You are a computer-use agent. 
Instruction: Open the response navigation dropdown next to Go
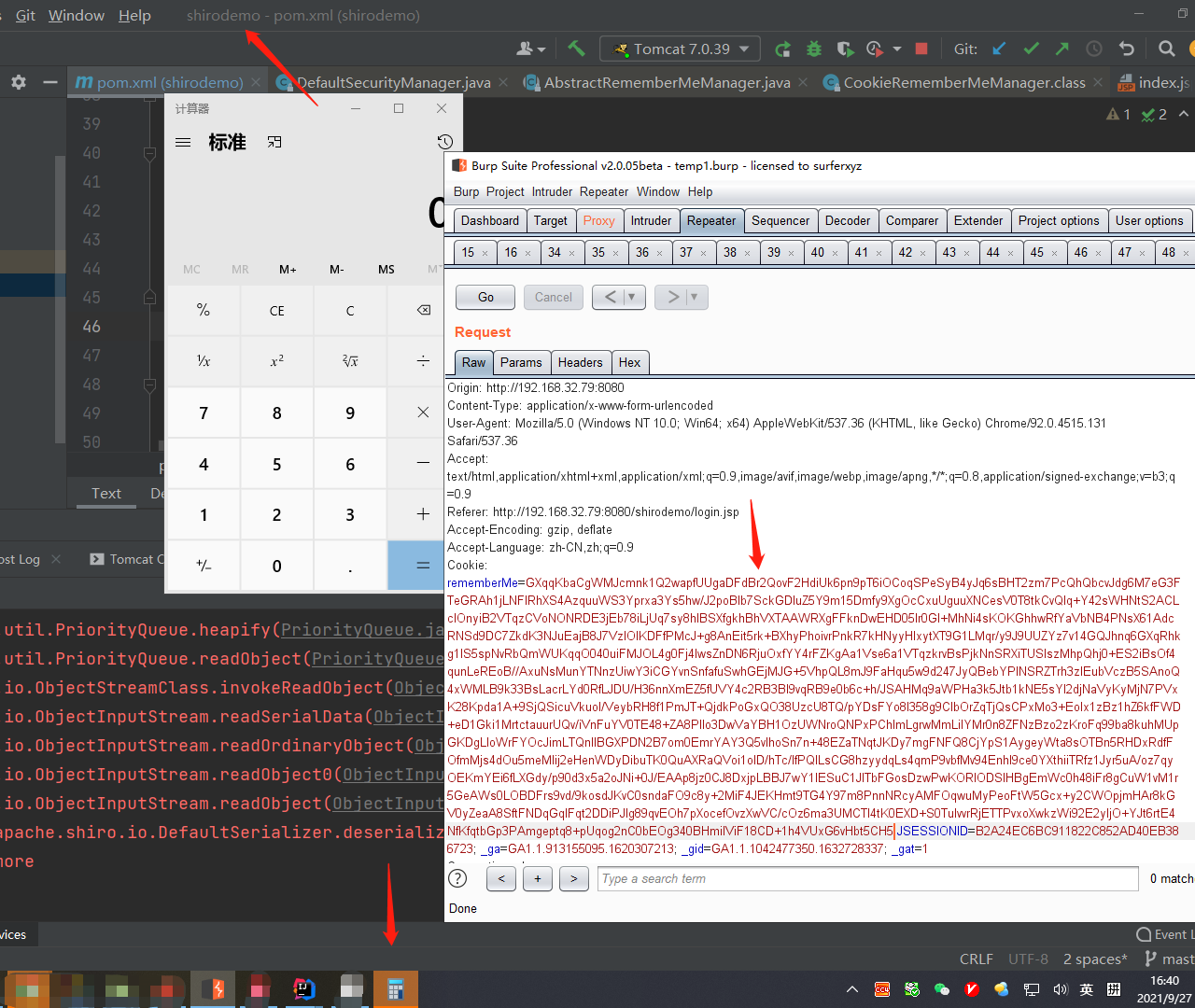pos(632,297)
